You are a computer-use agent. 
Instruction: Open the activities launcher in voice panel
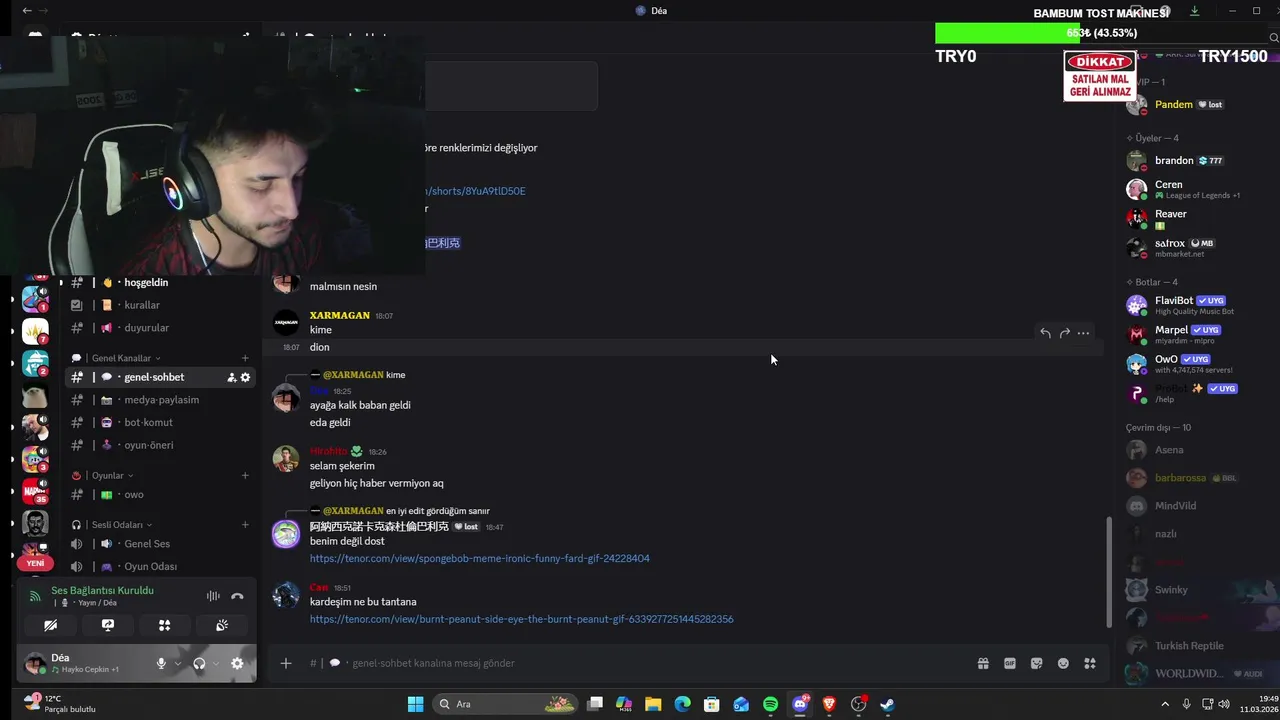(x=165, y=625)
